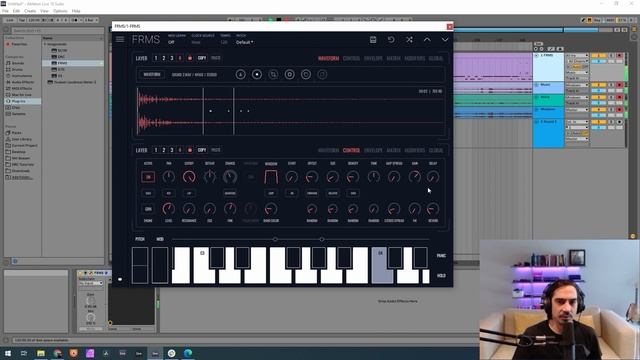
Task: Click the Reverb knob
Action: (433, 209)
